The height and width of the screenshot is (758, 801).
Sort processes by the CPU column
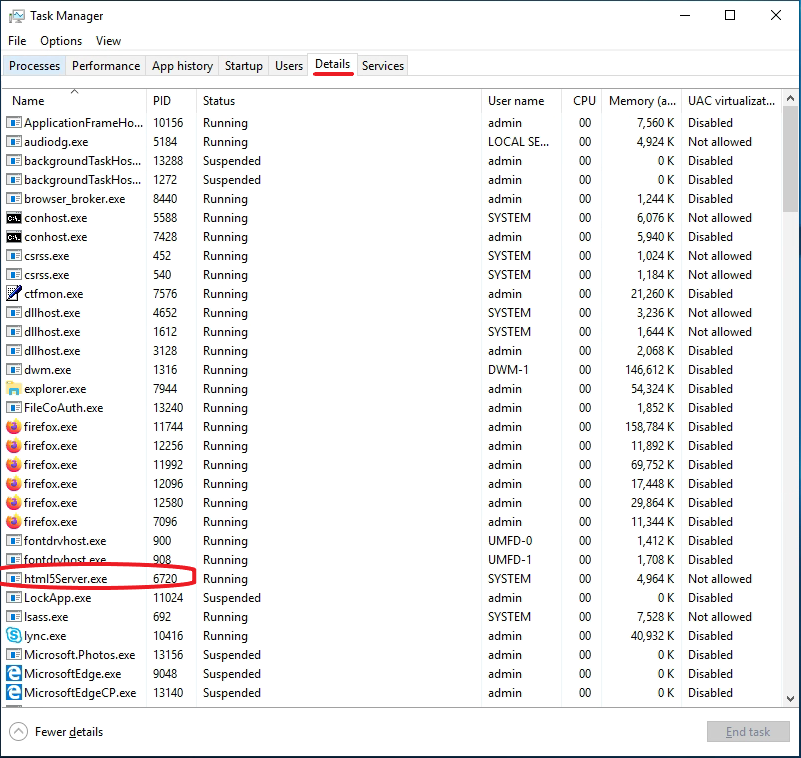[x=584, y=100]
